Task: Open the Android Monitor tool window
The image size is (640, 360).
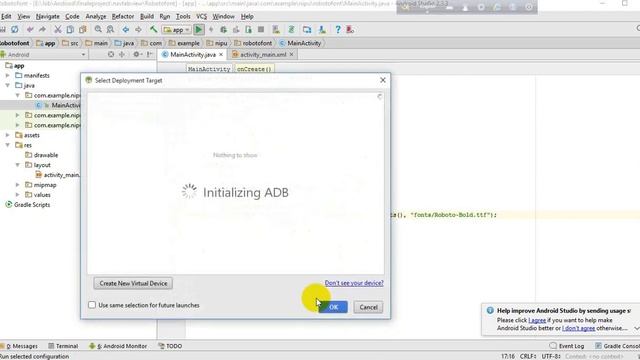Action: coord(118,346)
